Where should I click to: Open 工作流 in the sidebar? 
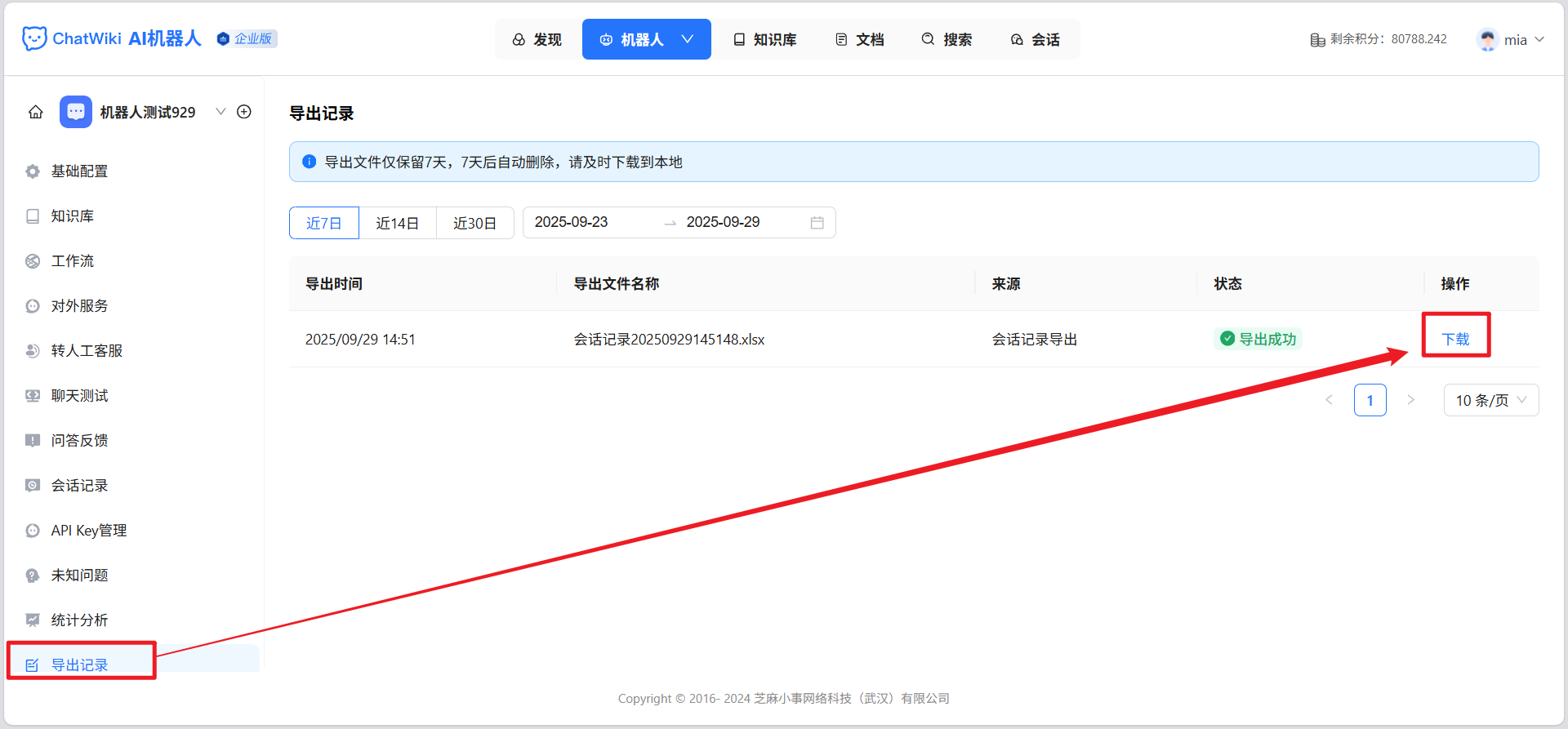(x=133, y=261)
